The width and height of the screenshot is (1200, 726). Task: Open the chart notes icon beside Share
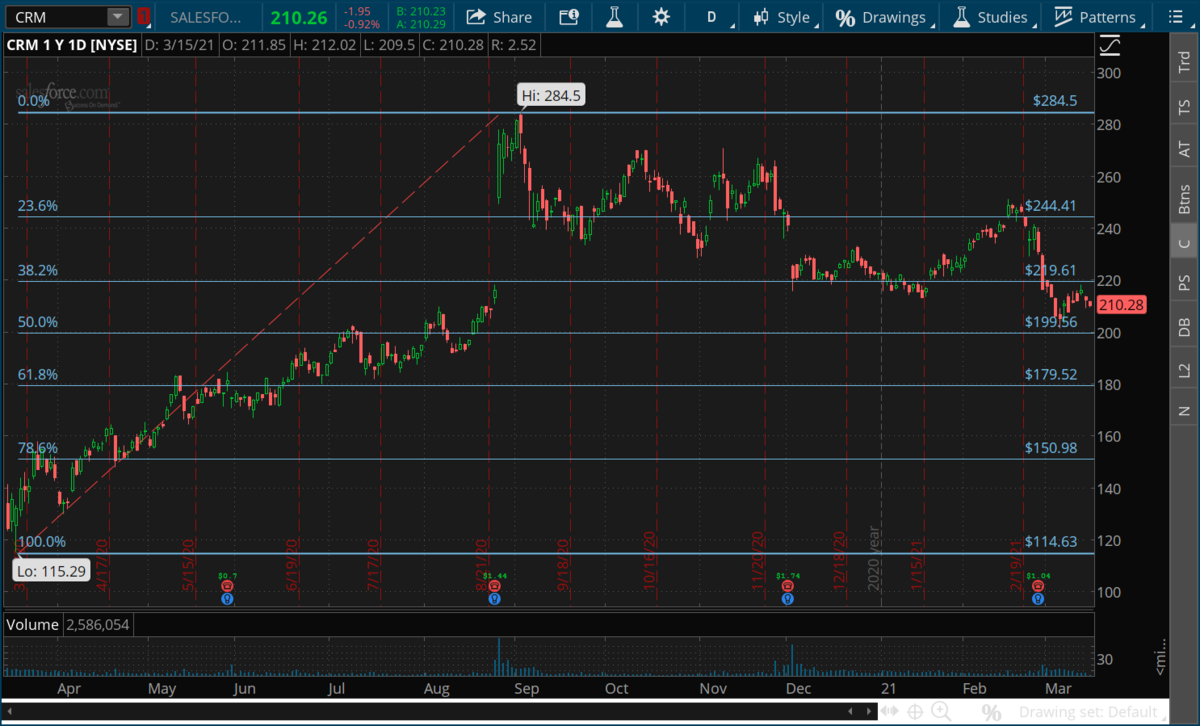click(568, 17)
